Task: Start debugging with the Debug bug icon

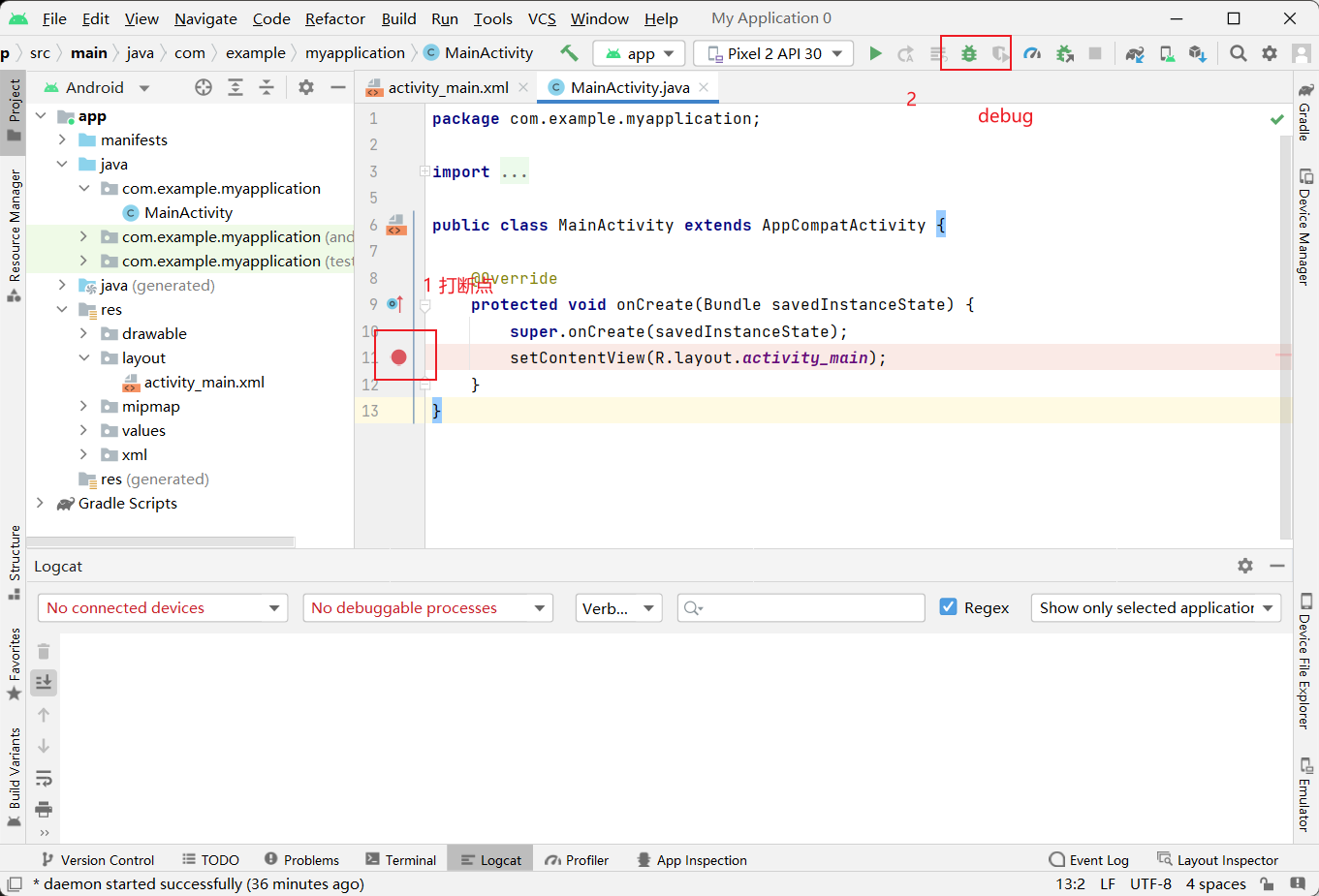Action: [x=968, y=53]
